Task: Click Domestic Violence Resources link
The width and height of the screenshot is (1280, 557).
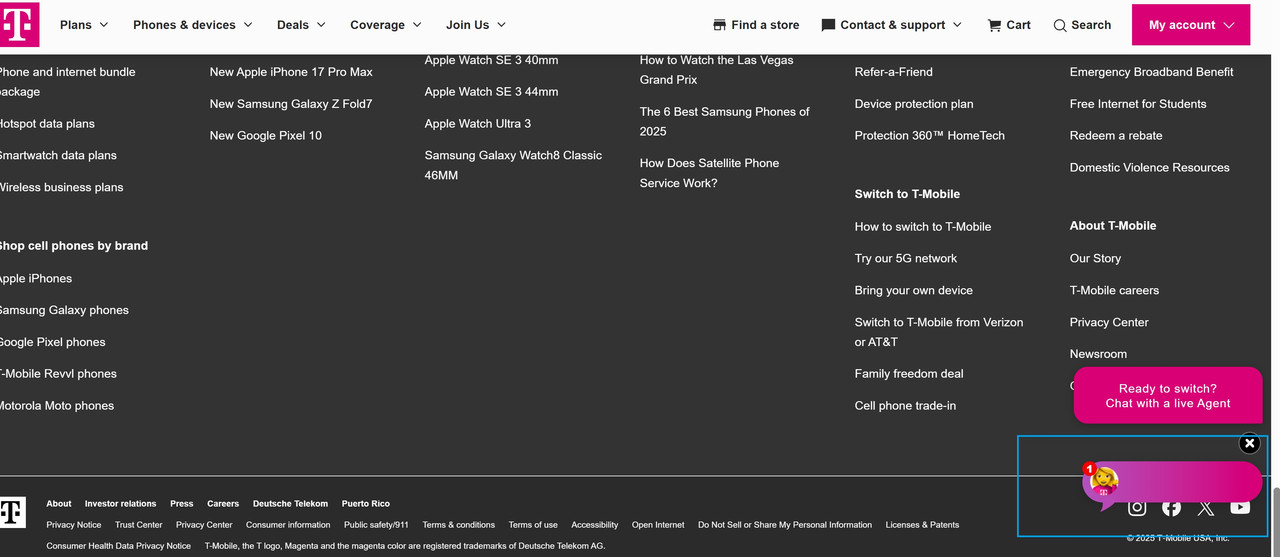Action: pyautogui.click(x=1150, y=168)
